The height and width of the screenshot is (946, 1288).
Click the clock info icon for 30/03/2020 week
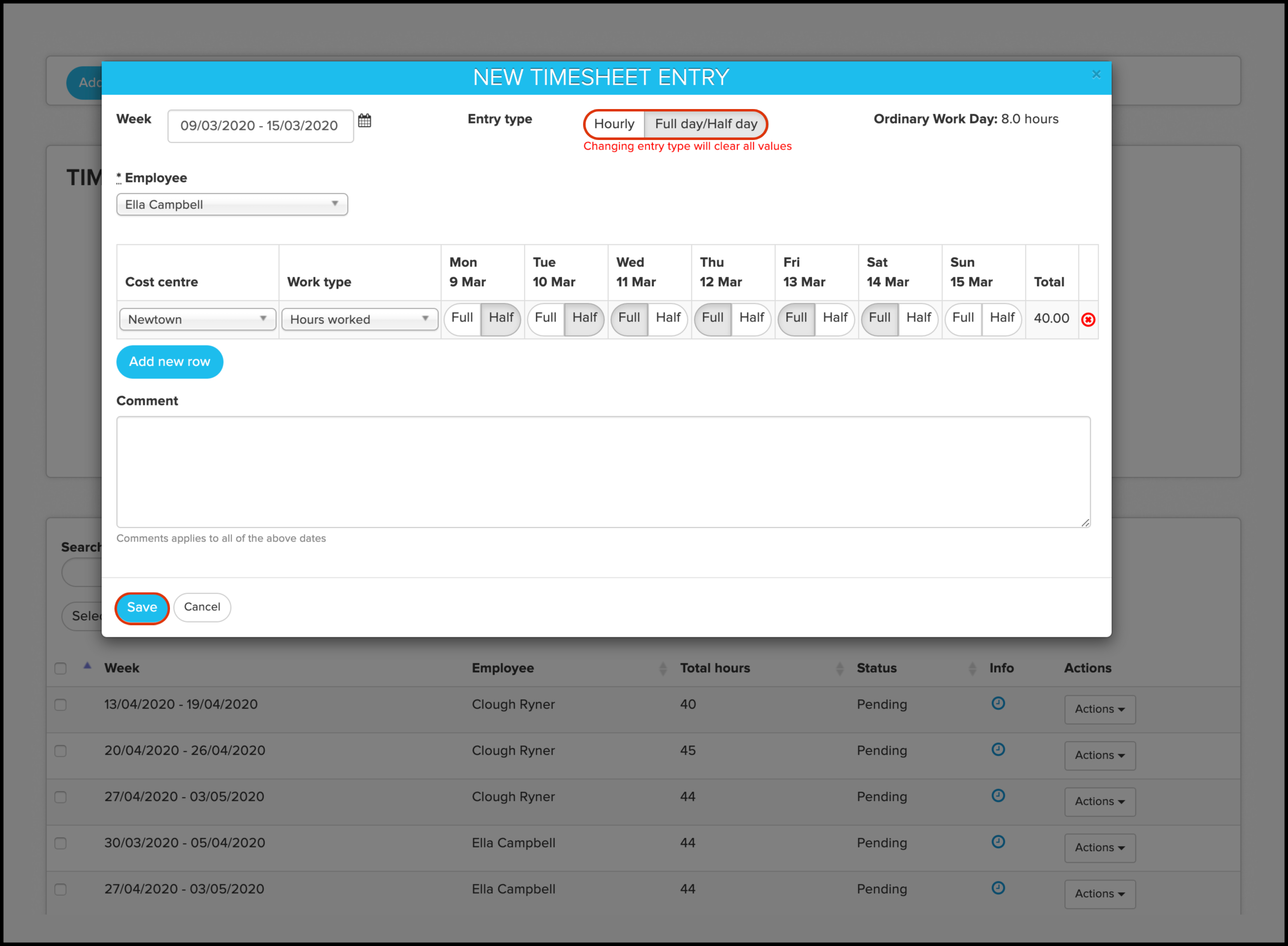(x=998, y=842)
